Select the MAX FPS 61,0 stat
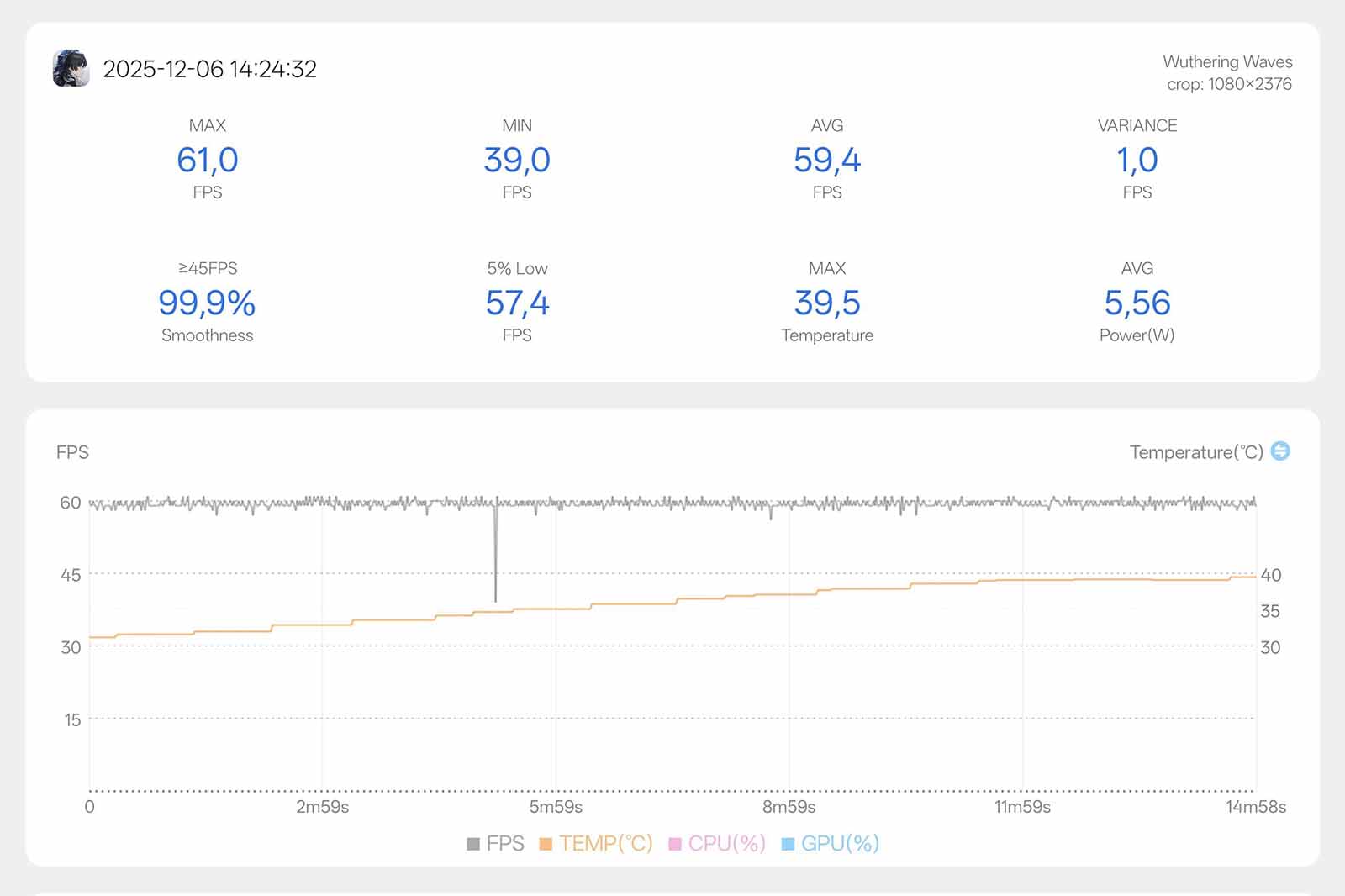 tap(207, 160)
